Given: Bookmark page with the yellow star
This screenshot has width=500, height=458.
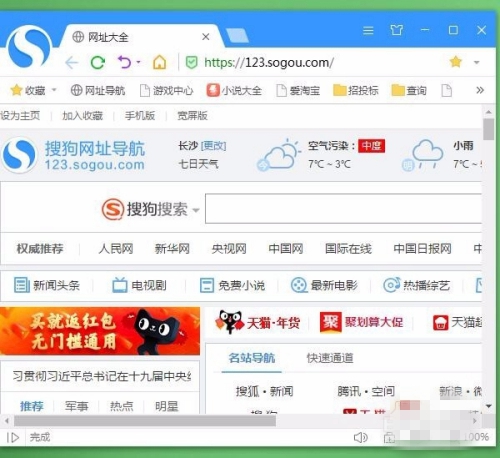Looking at the screenshot, I should [455, 62].
